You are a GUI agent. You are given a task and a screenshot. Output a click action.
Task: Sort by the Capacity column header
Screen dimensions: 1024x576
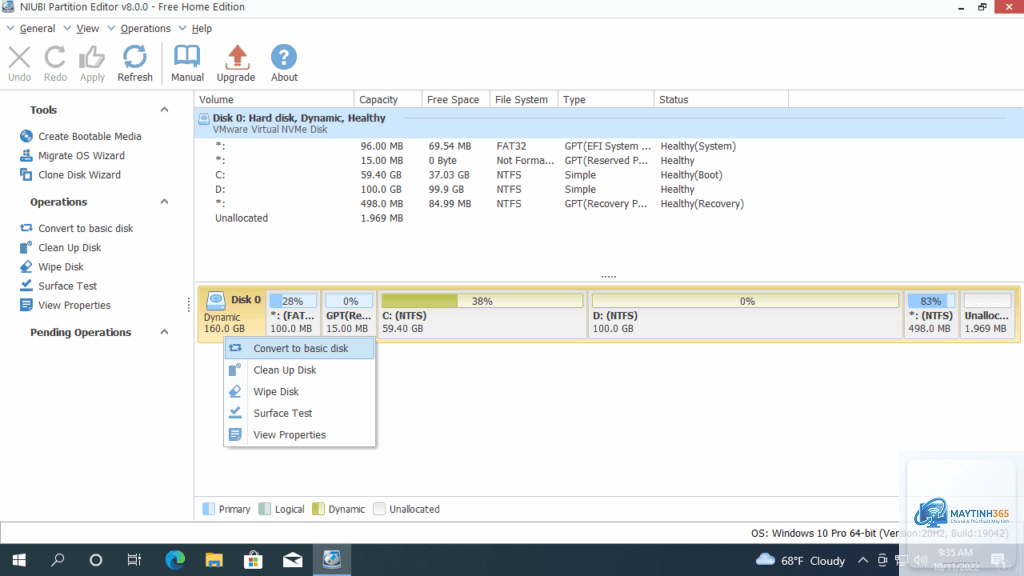pos(388,100)
